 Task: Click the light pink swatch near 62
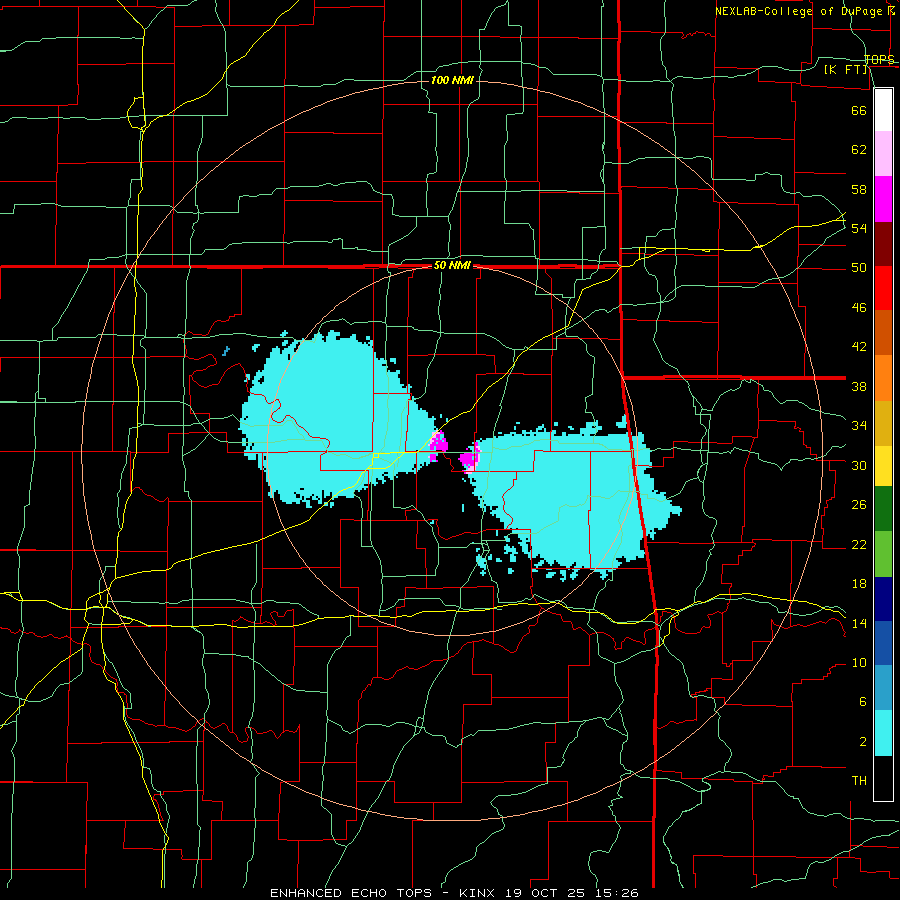(883, 154)
